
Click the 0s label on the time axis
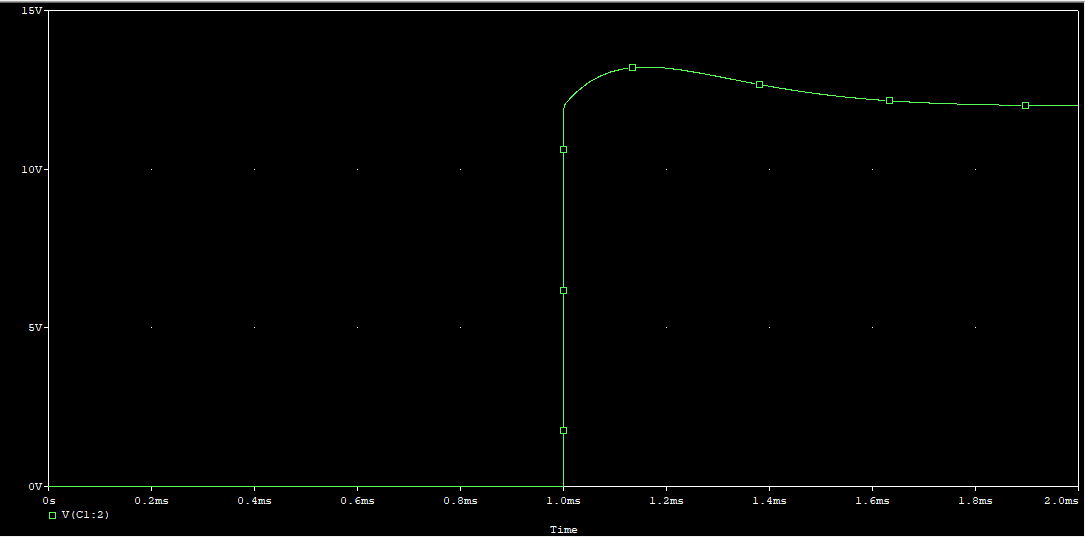tap(48, 500)
